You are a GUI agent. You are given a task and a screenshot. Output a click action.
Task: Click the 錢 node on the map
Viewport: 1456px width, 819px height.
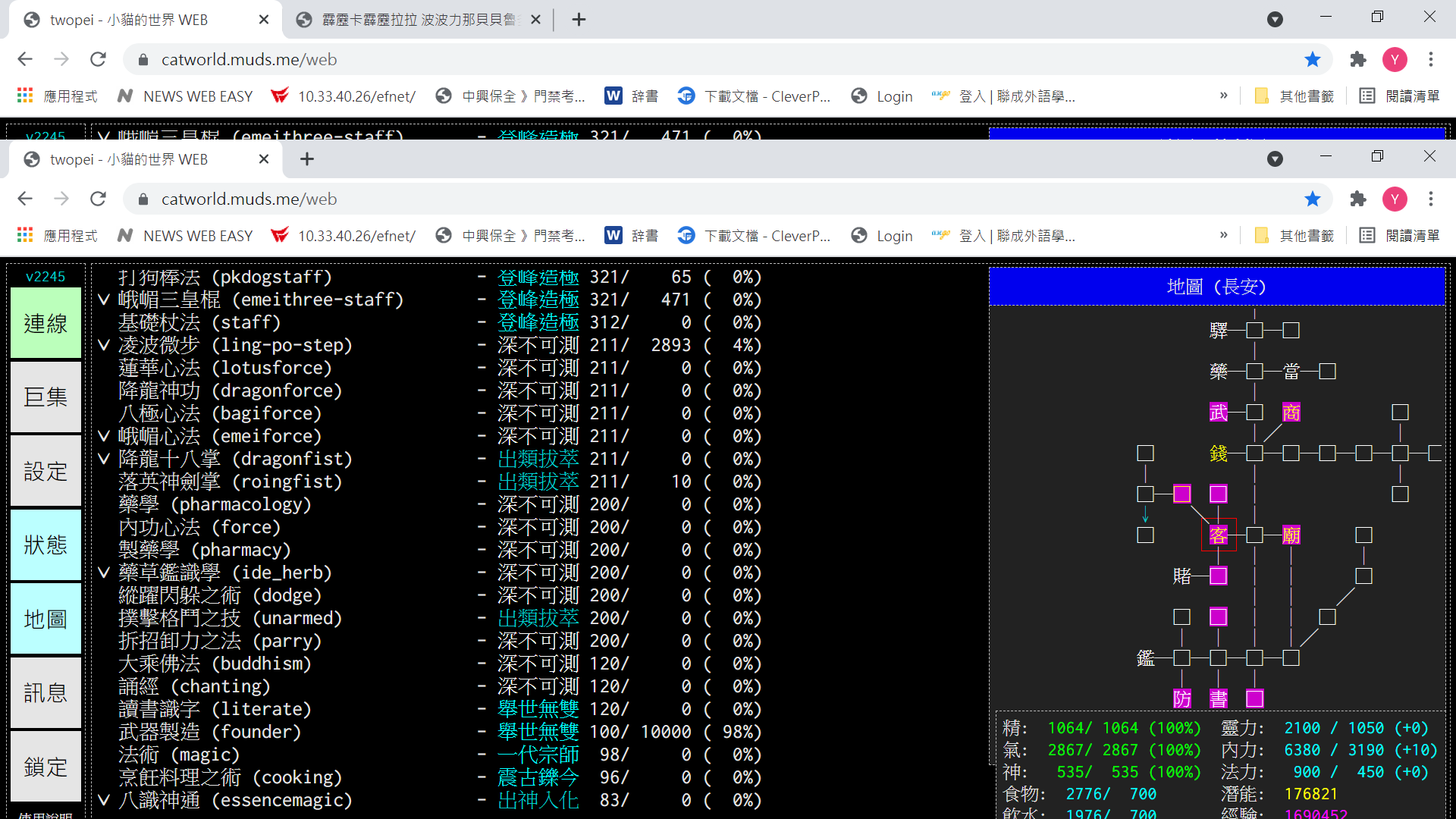(1219, 453)
